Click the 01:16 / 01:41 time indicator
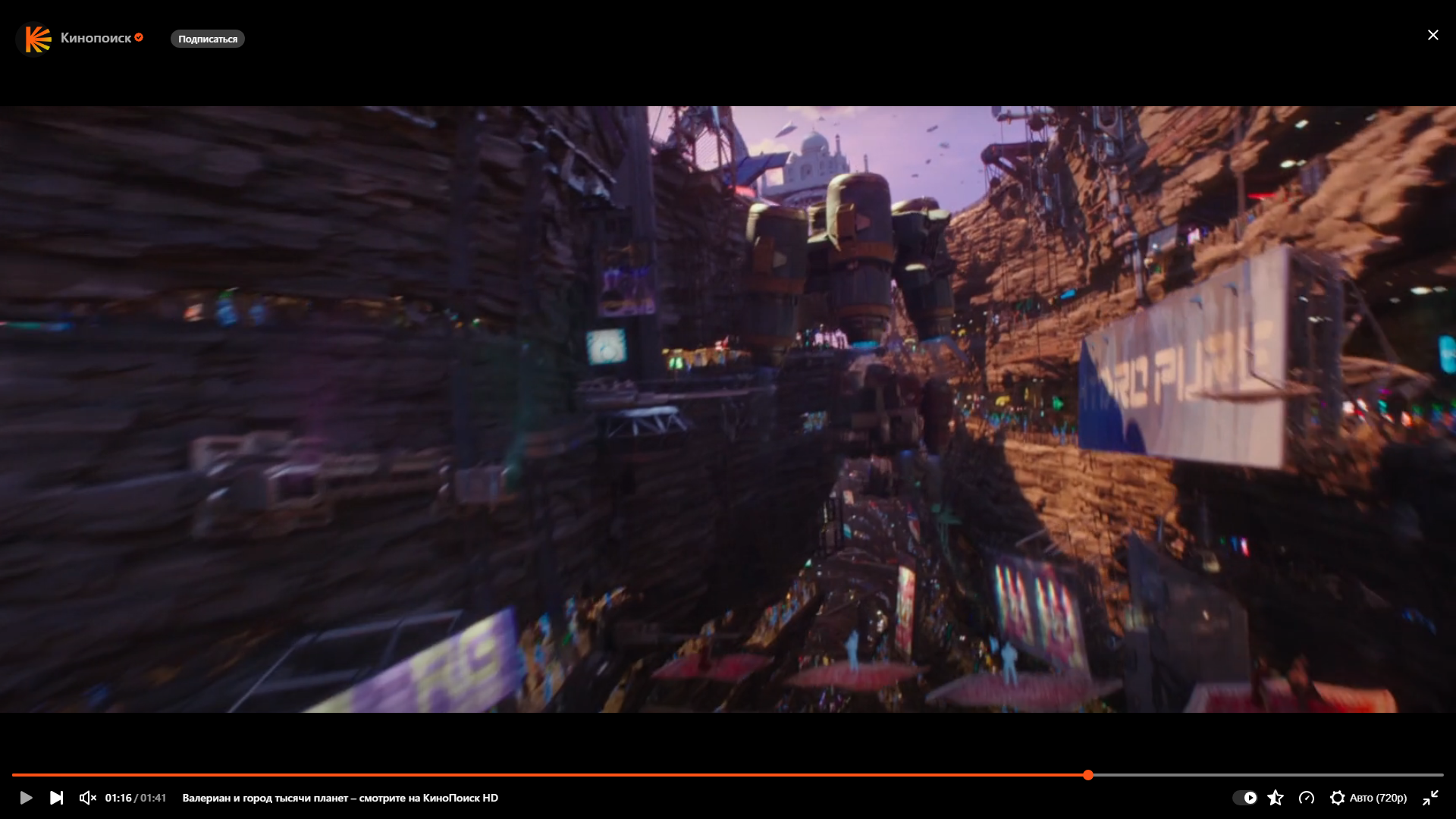The image size is (1456, 819). click(136, 798)
